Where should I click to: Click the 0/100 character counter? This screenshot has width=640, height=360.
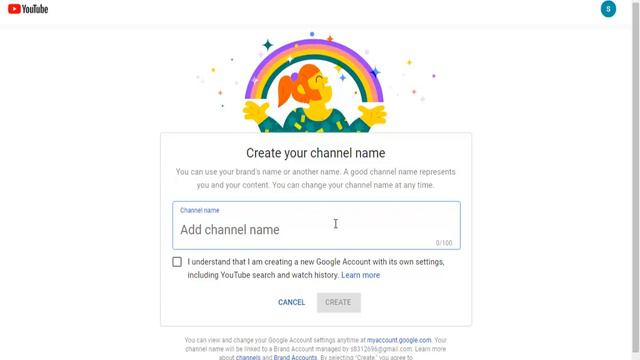click(444, 243)
